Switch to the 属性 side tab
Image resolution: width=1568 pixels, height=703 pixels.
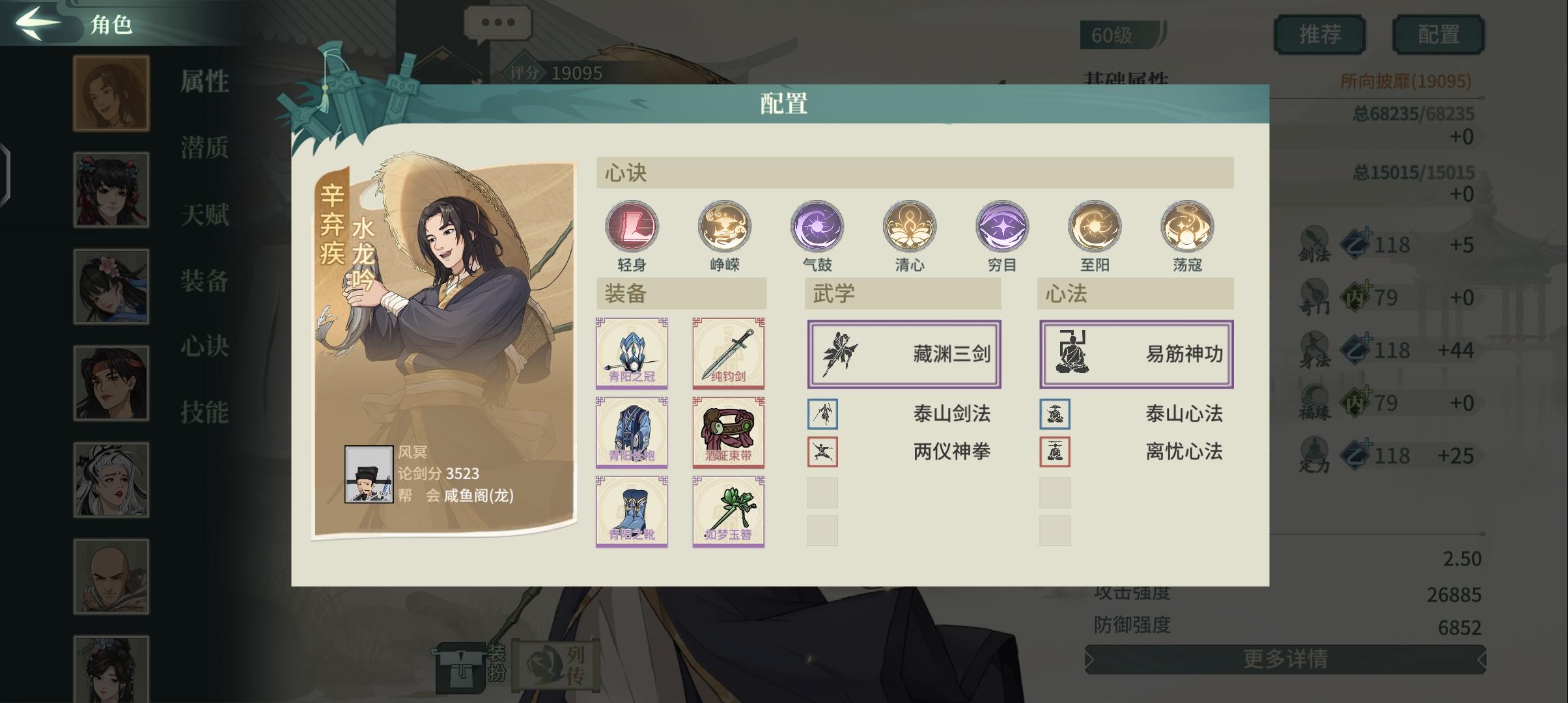tap(204, 82)
